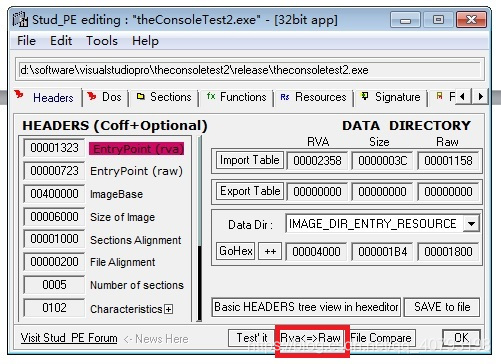This screenshot has width=501, height=364.
Task: Open the File menu
Action: click(x=26, y=41)
